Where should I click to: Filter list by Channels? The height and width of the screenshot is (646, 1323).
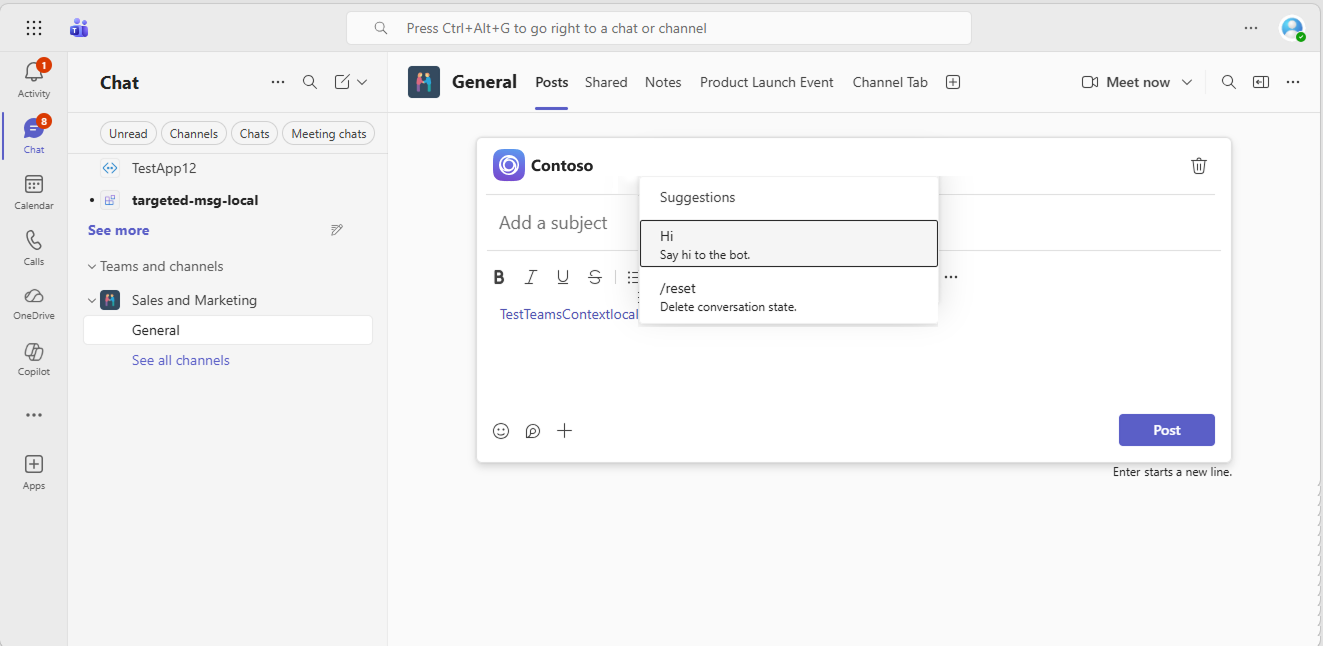194,133
